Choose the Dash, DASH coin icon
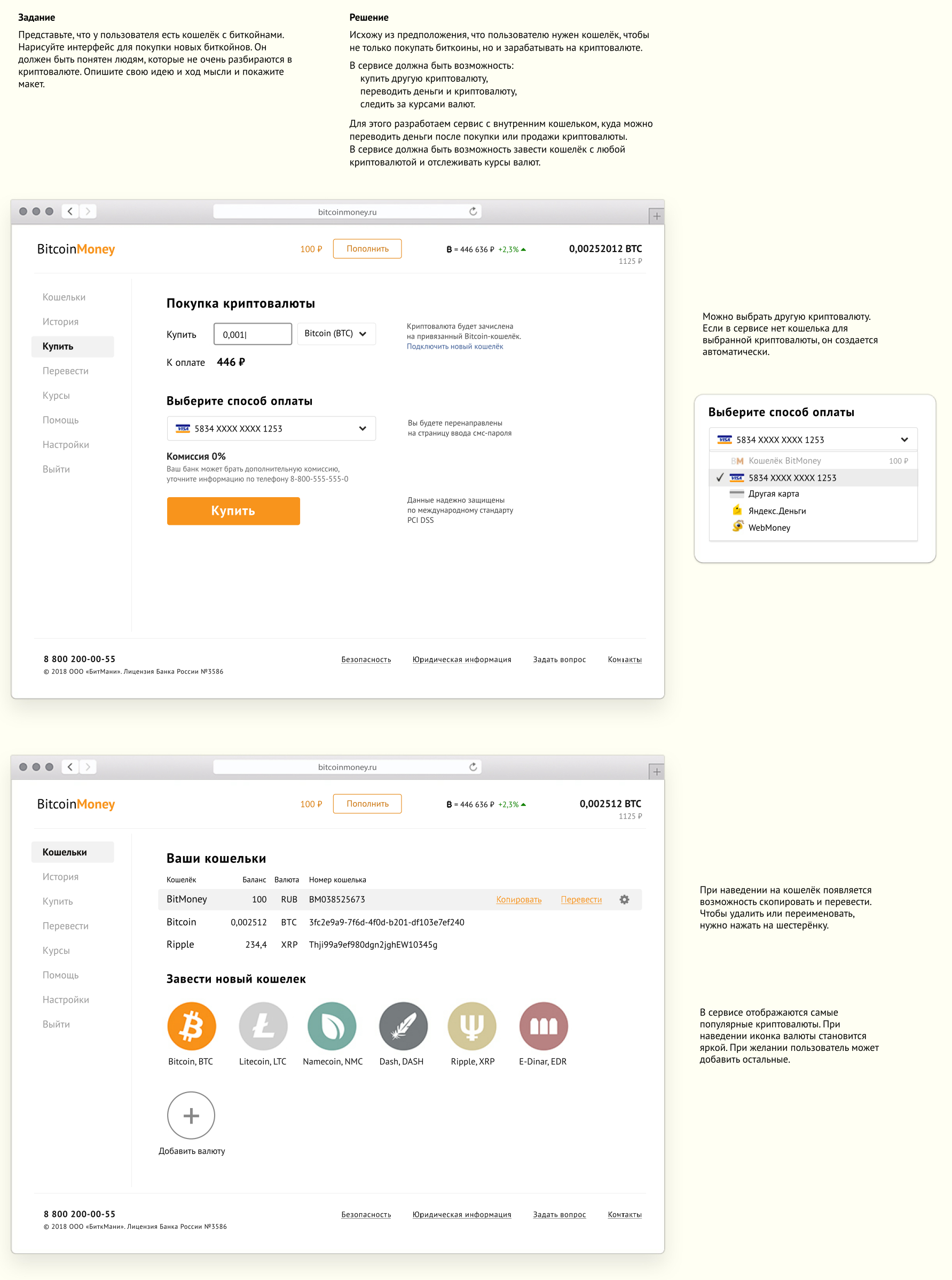The height and width of the screenshot is (1280, 952). (x=403, y=1026)
